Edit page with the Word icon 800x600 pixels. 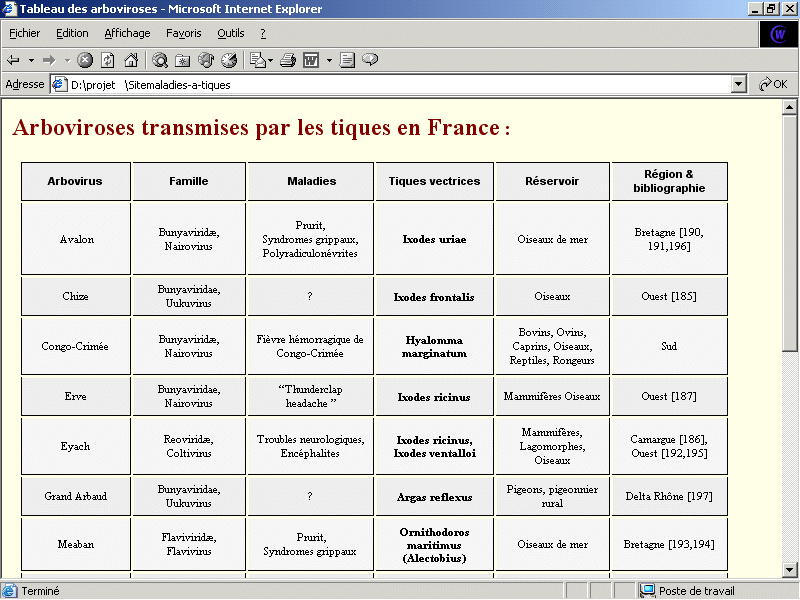[311, 60]
